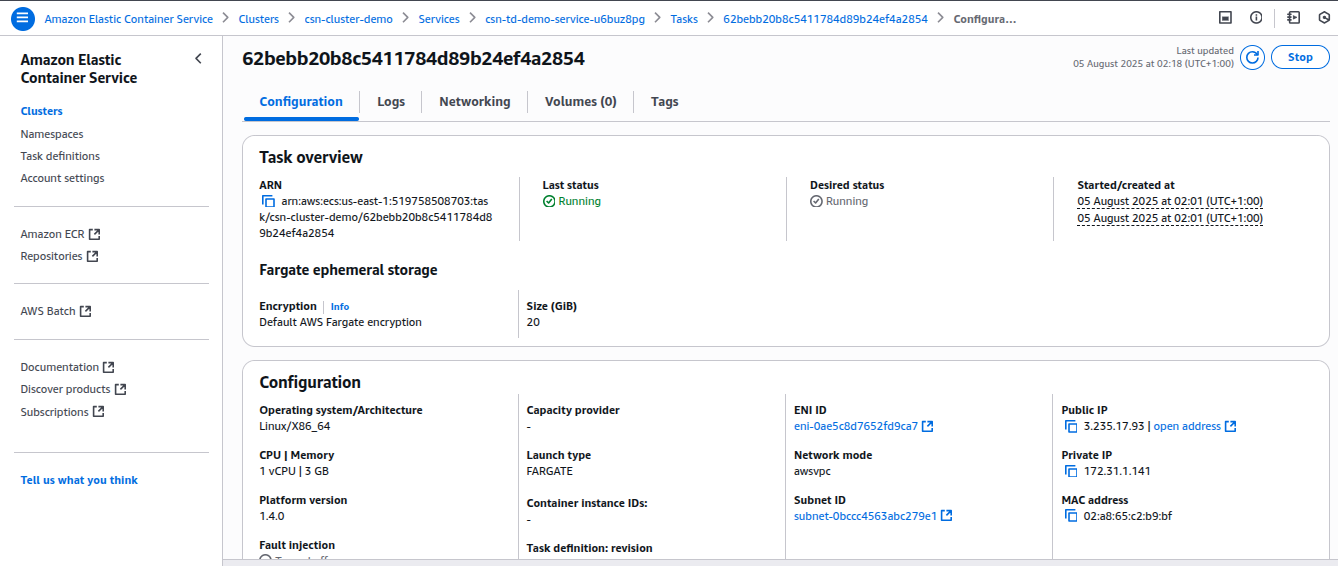The height and width of the screenshot is (566, 1338).
Task: Open Account settings in the sidebar
Action: point(62,178)
